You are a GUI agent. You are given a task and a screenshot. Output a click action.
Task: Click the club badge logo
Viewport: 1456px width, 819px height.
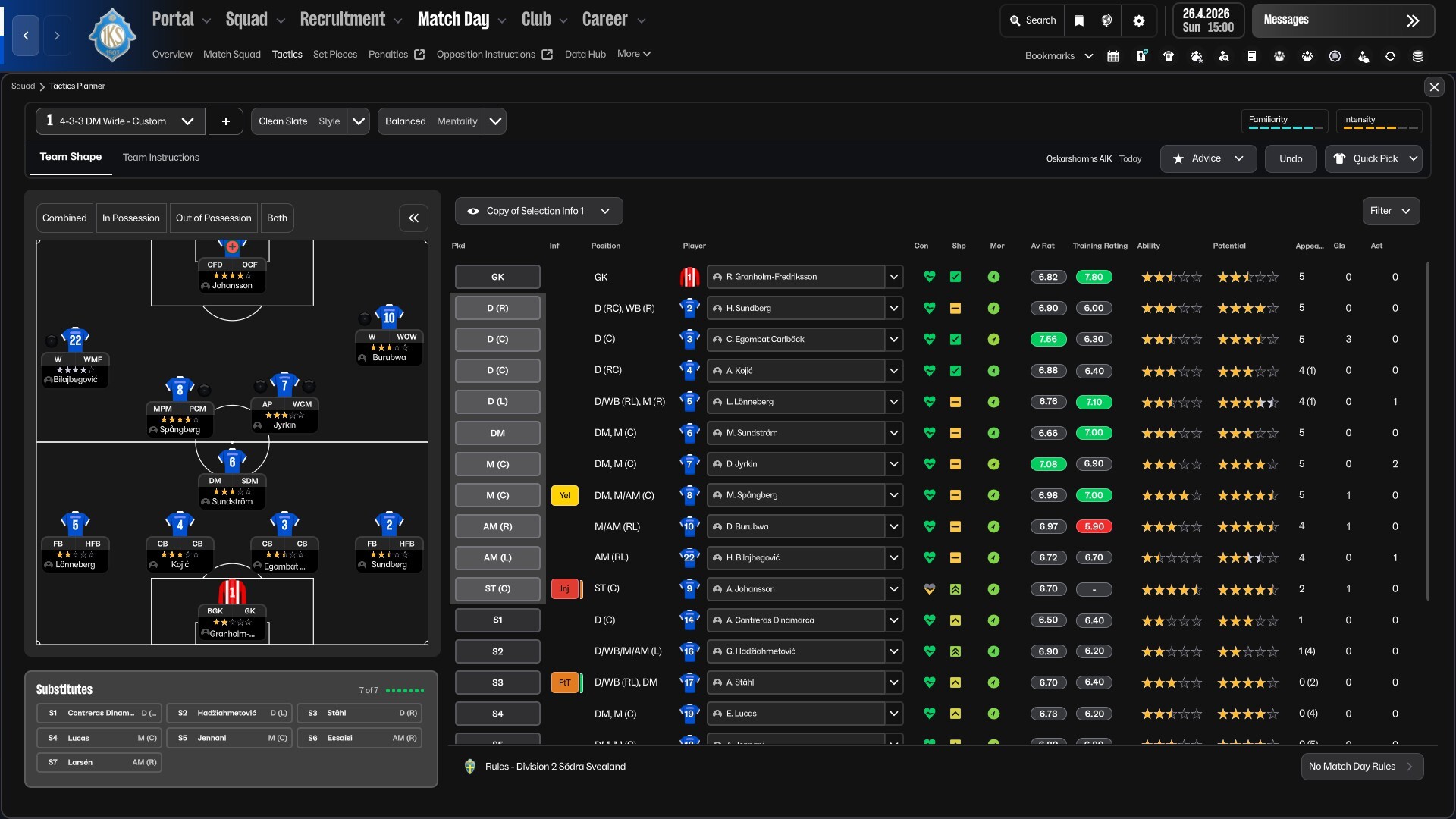point(112,36)
